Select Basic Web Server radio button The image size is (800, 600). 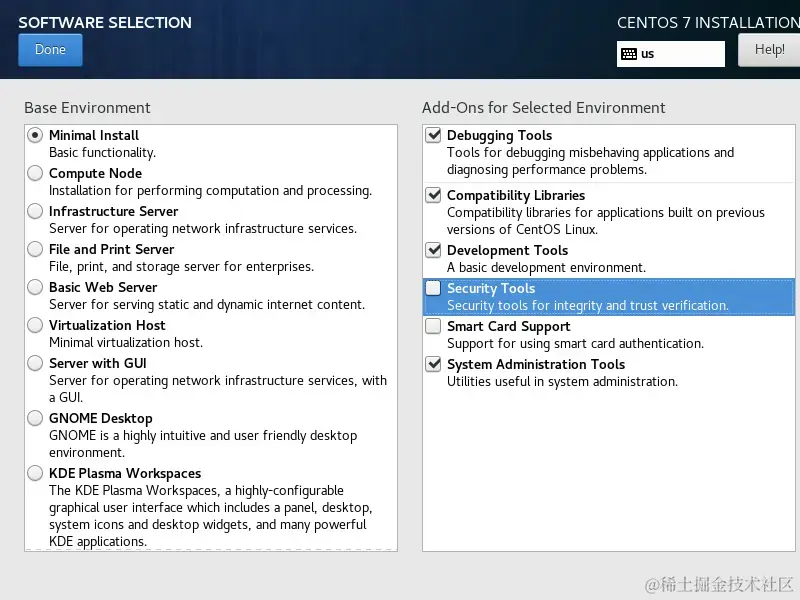35,287
